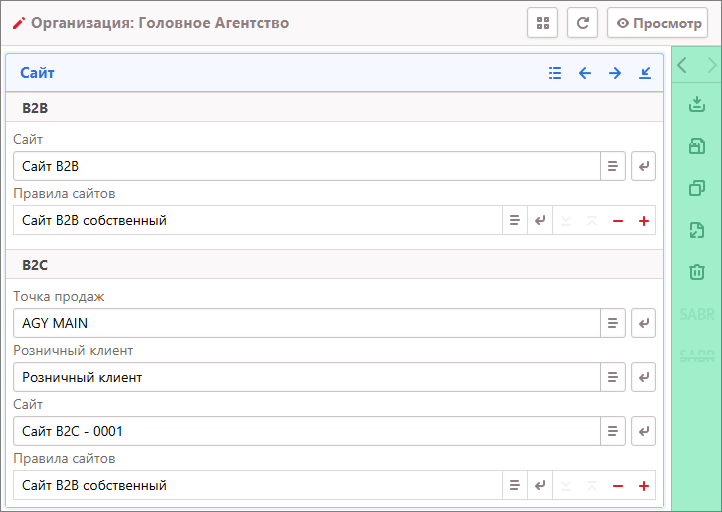Collapse the Сайт panel with the corner arrow
The image size is (722, 512).
click(x=645, y=73)
